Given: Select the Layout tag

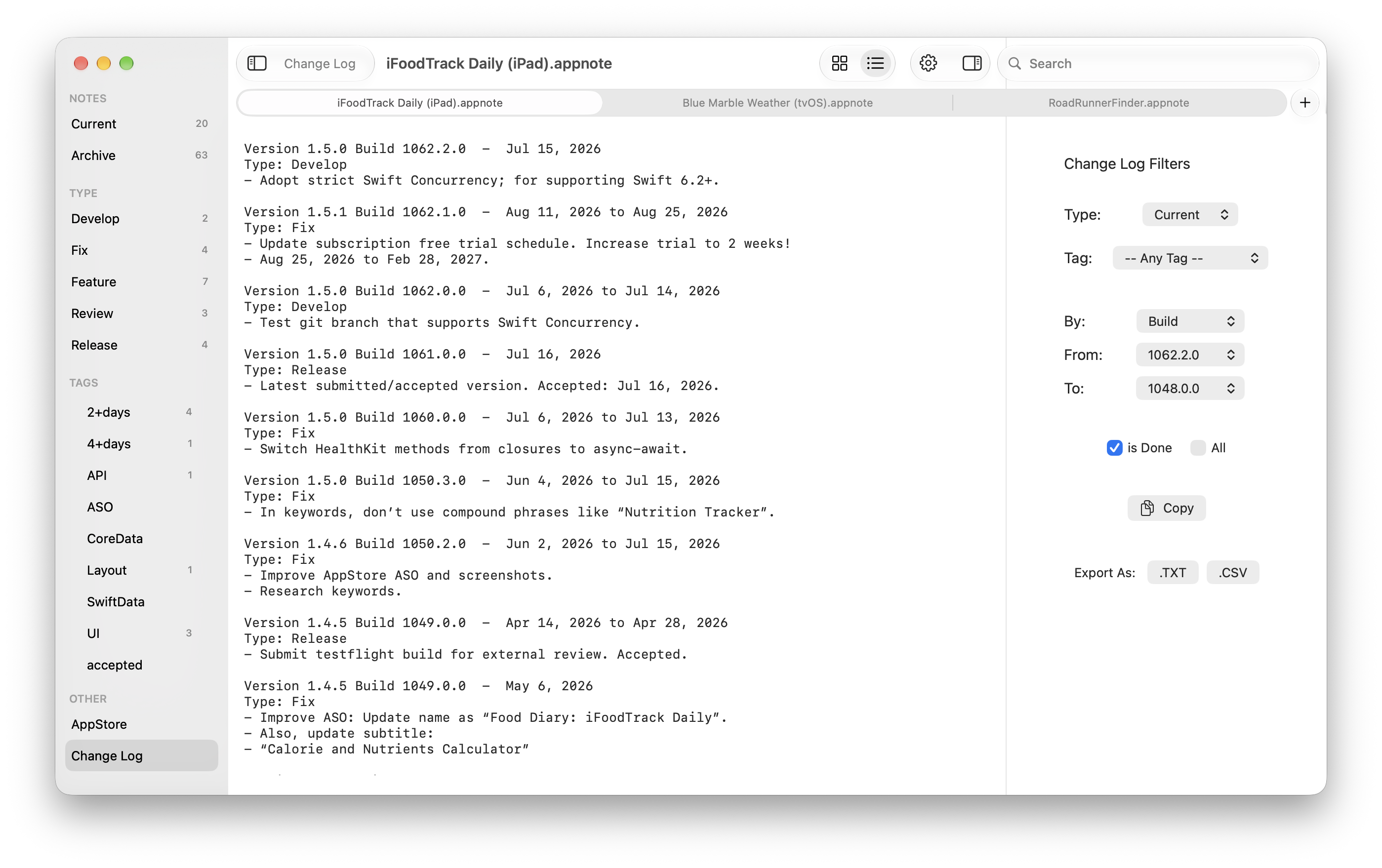Looking at the screenshot, I should [x=141, y=570].
